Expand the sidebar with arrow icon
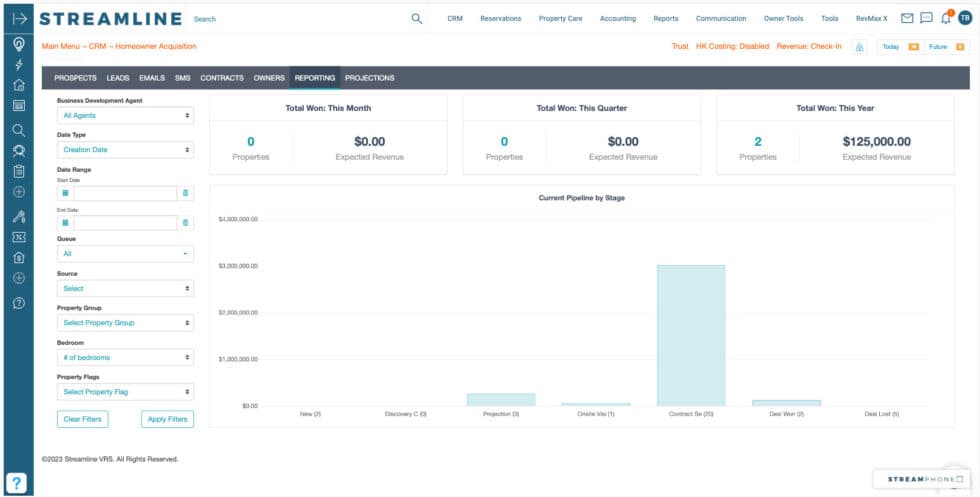The image size is (980, 497). point(18,18)
